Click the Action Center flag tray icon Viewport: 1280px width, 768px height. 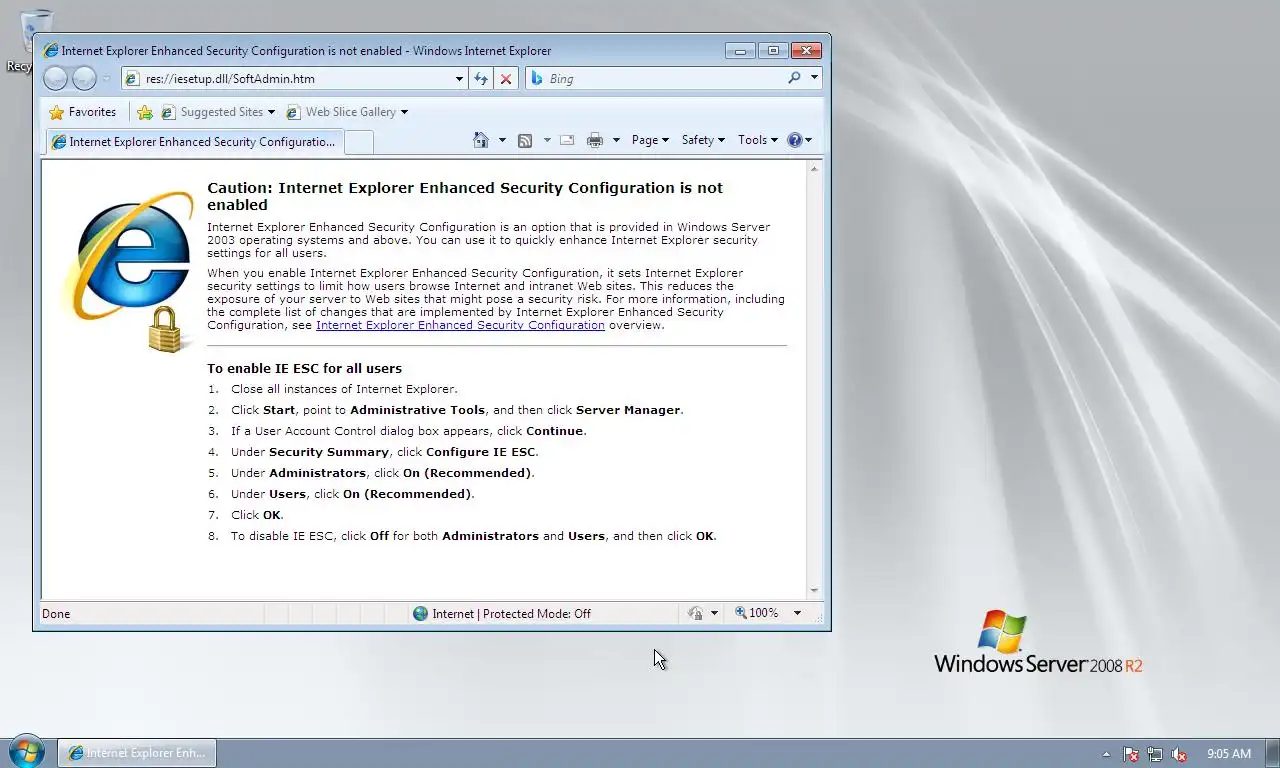1131,754
